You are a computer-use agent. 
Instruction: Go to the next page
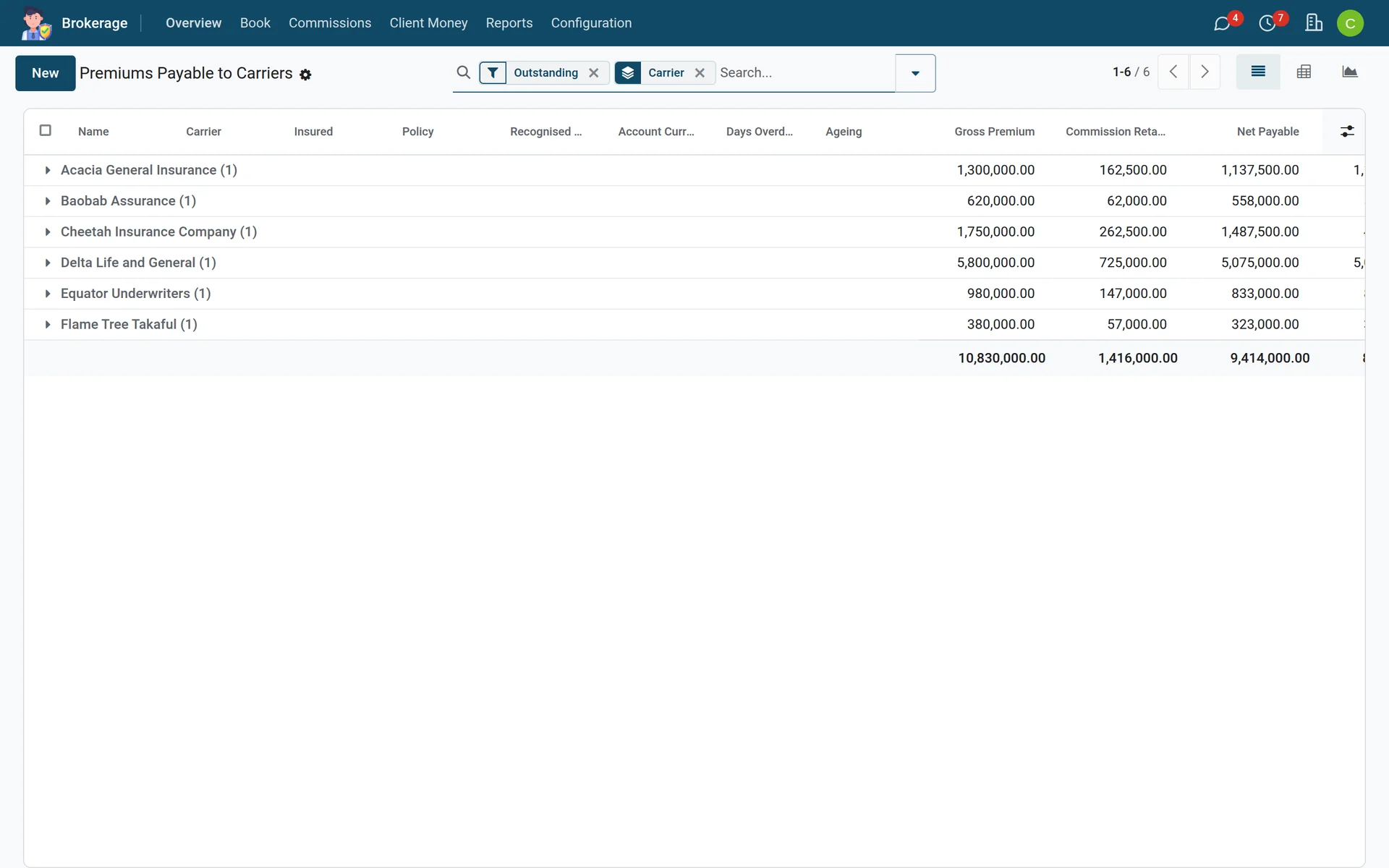pos(1205,72)
